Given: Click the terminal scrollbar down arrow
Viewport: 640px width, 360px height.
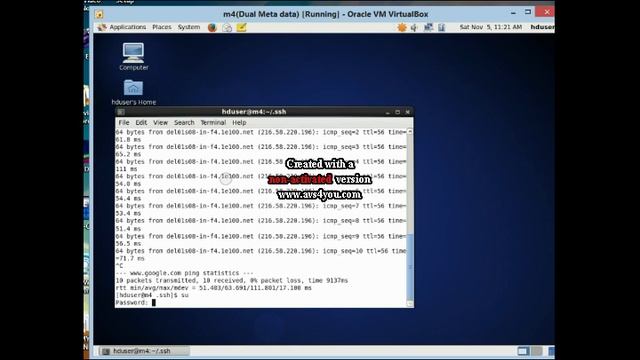Looking at the screenshot, I should [x=410, y=303].
